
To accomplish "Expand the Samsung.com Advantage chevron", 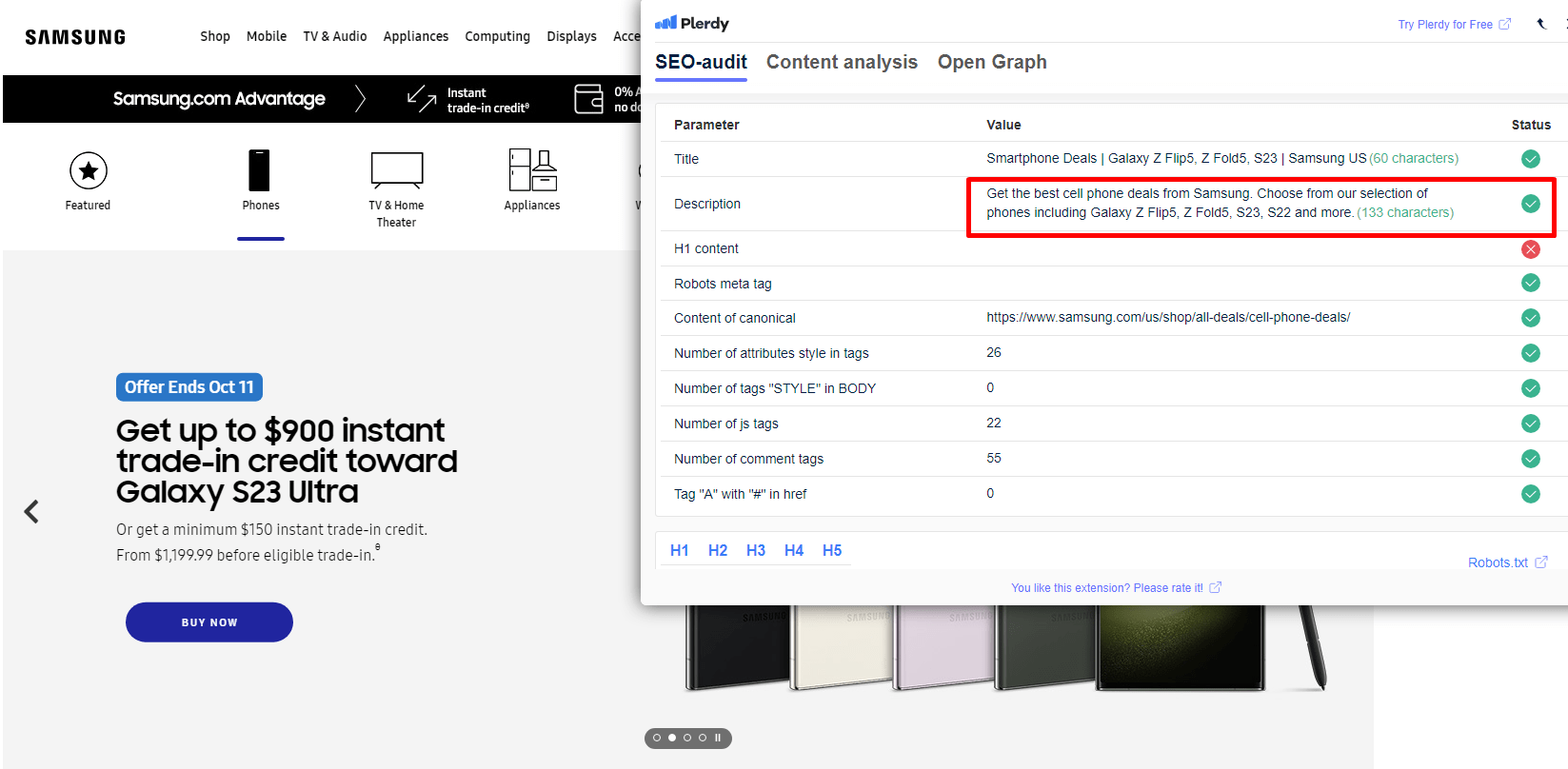I will pos(360,99).
